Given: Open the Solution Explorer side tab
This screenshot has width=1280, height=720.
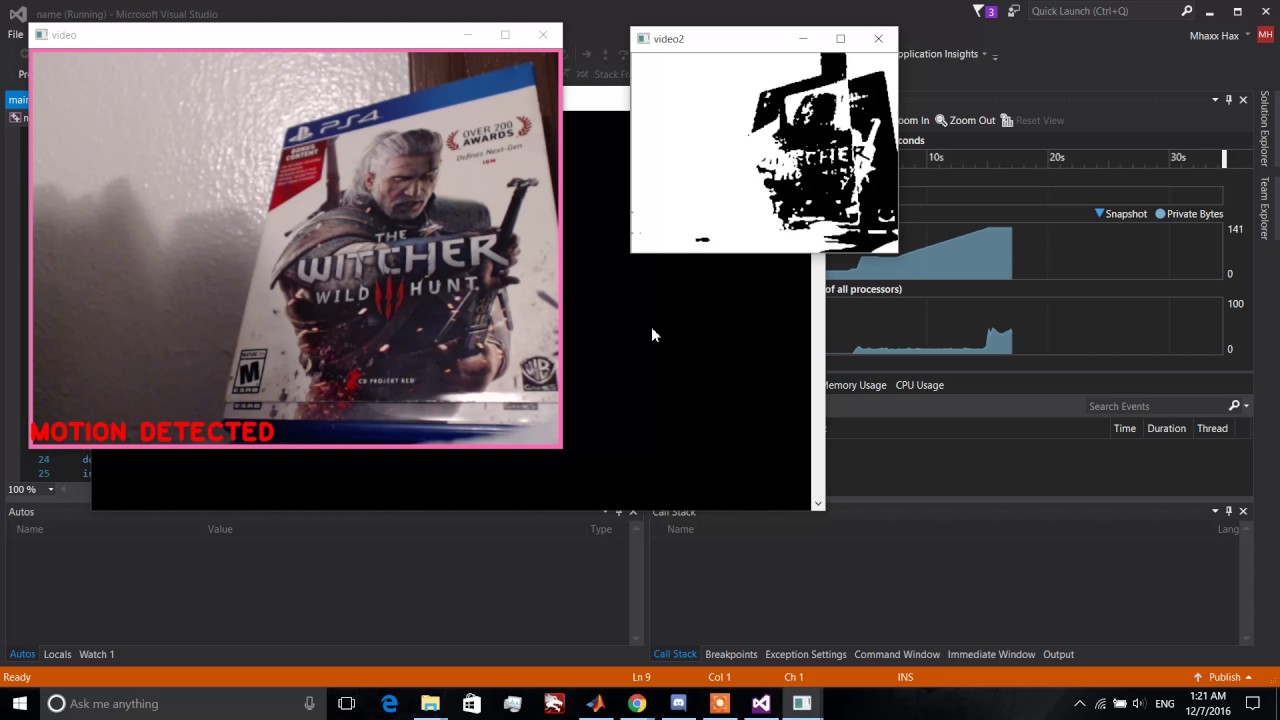Looking at the screenshot, I should [x=1265, y=128].
